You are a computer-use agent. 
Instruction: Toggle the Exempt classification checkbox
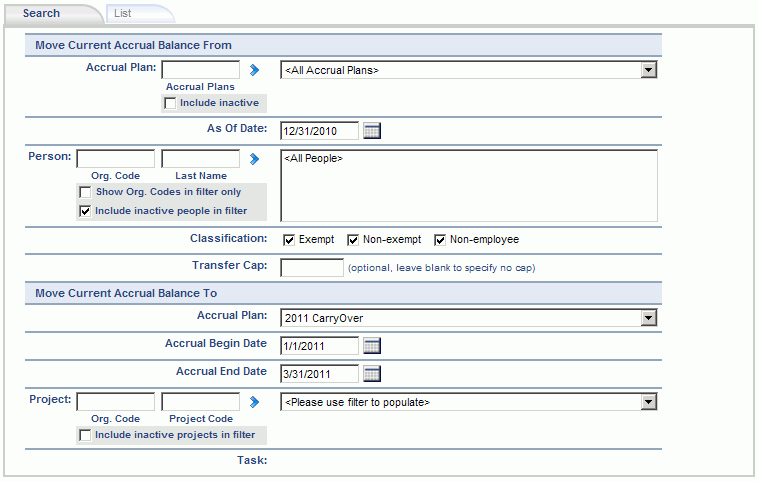pos(289,240)
